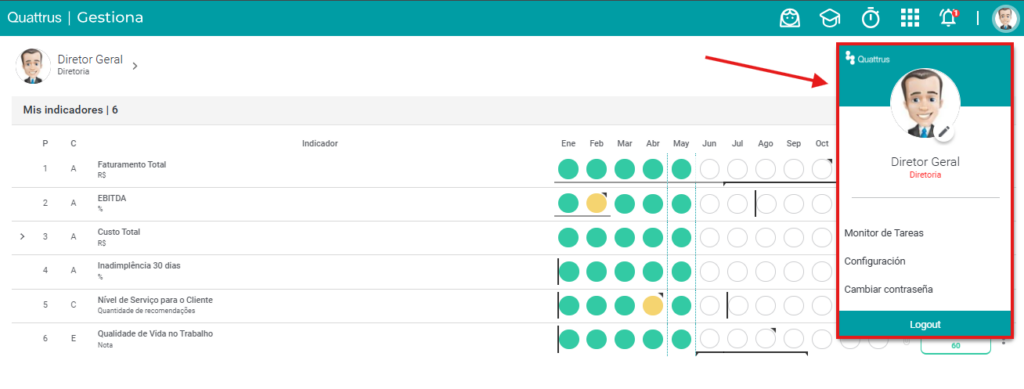Select Configuración in the profile menu
The height and width of the screenshot is (389, 1024).
coord(874,261)
